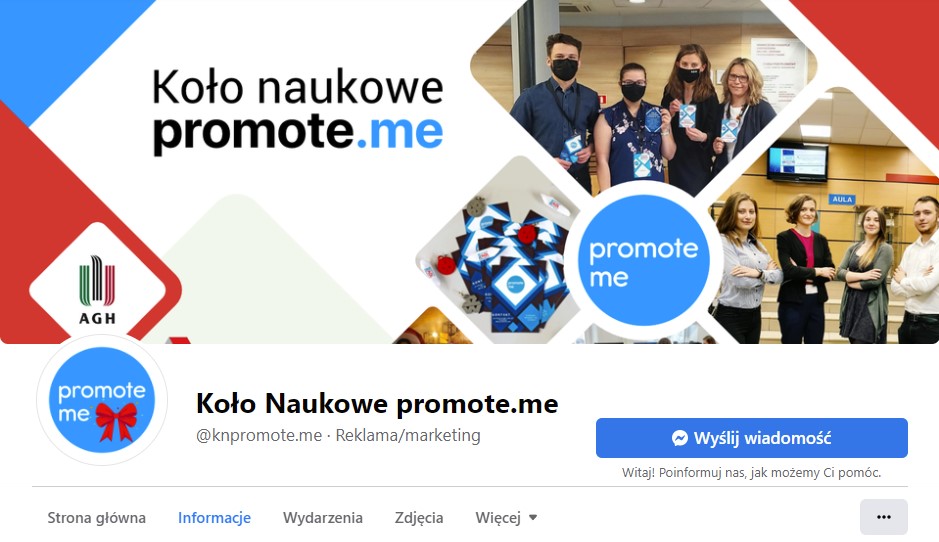Click the Koło naukowe promote.me cover headline
This screenshot has height=542, width=939.
(298, 111)
